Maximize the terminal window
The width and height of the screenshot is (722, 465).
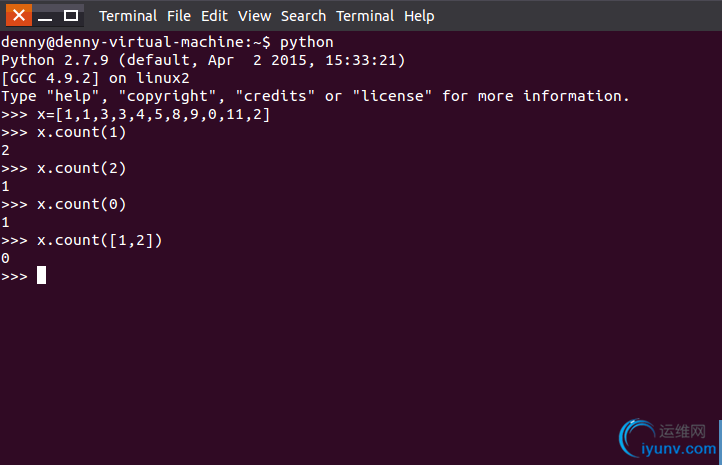tap(70, 16)
